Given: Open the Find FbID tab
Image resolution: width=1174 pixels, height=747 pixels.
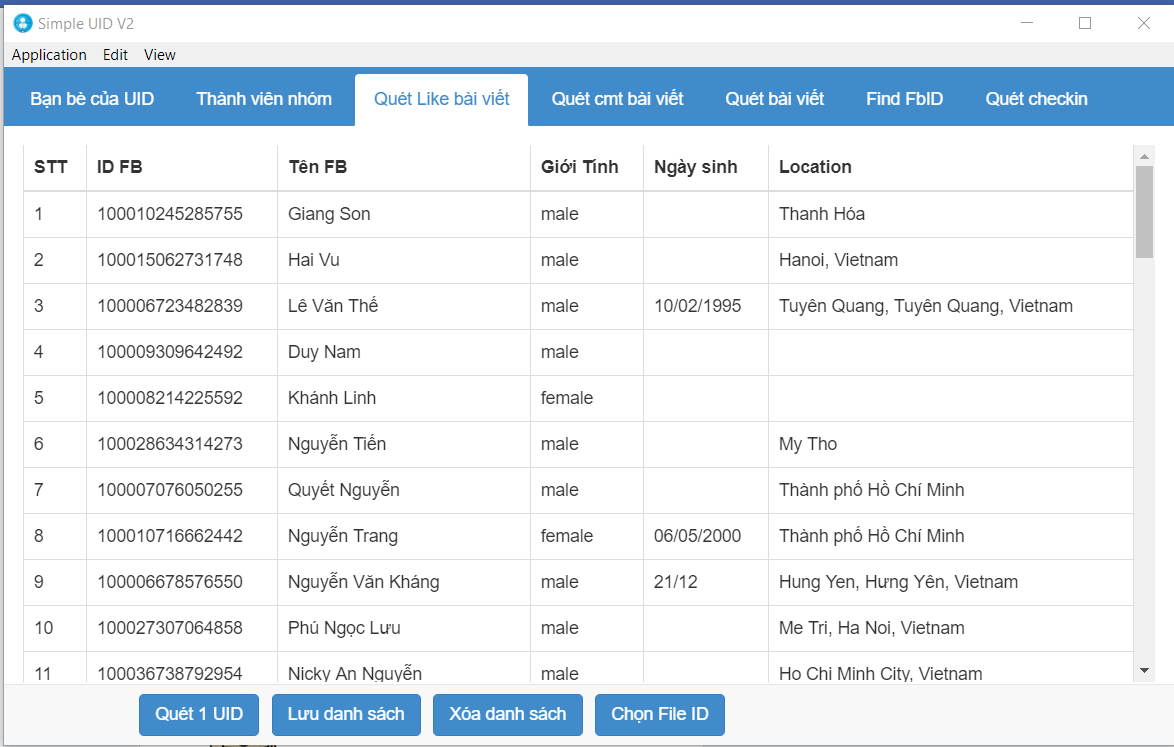Looking at the screenshot, I should [x=904, y=99].
